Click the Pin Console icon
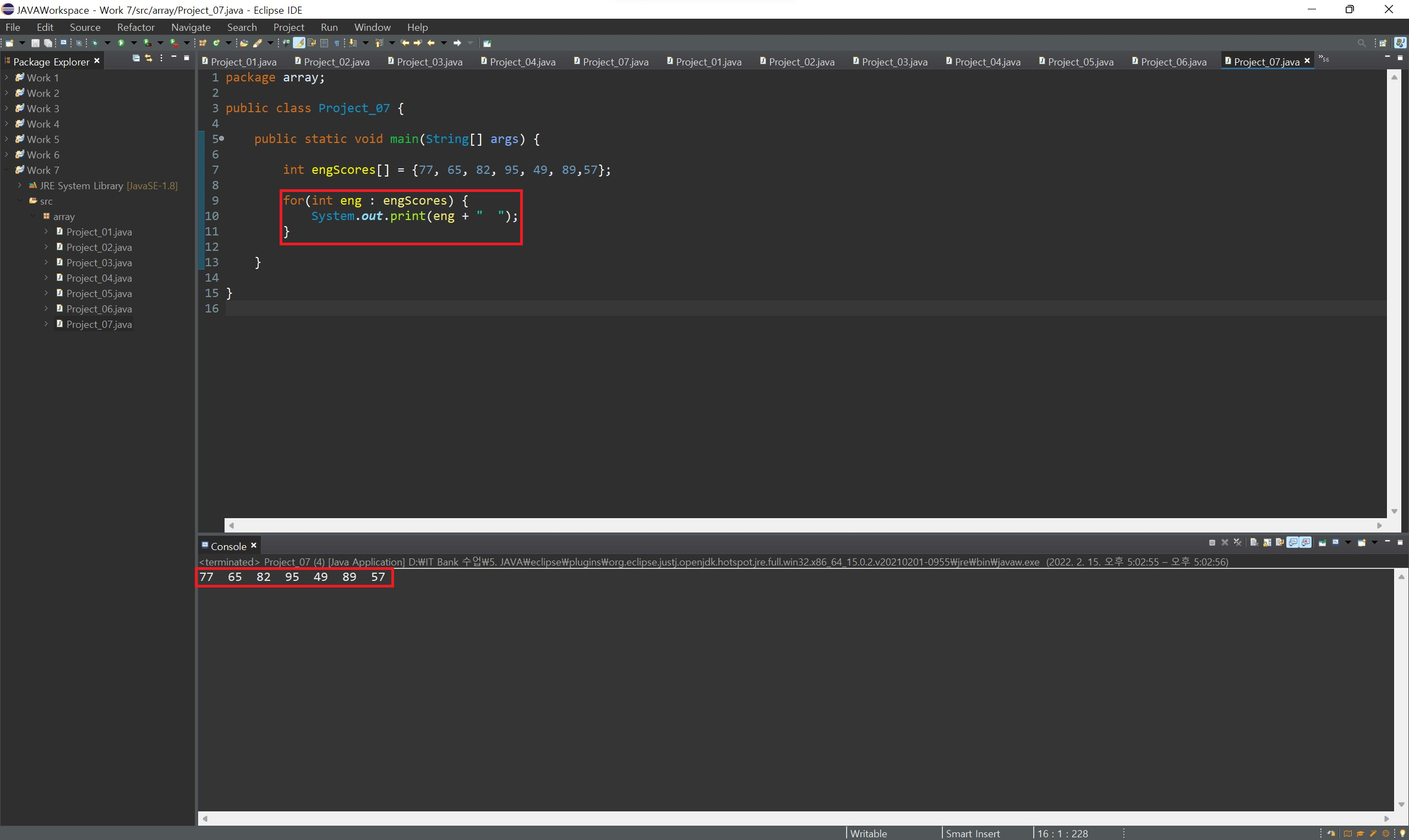The image size is (1409, 840). [x=1323, y=542]
